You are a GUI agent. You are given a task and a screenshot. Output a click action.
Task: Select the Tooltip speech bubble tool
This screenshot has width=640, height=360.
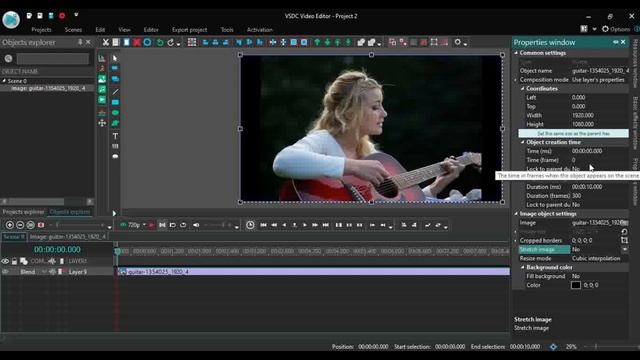pyautogui.click(x=116, y=156)
